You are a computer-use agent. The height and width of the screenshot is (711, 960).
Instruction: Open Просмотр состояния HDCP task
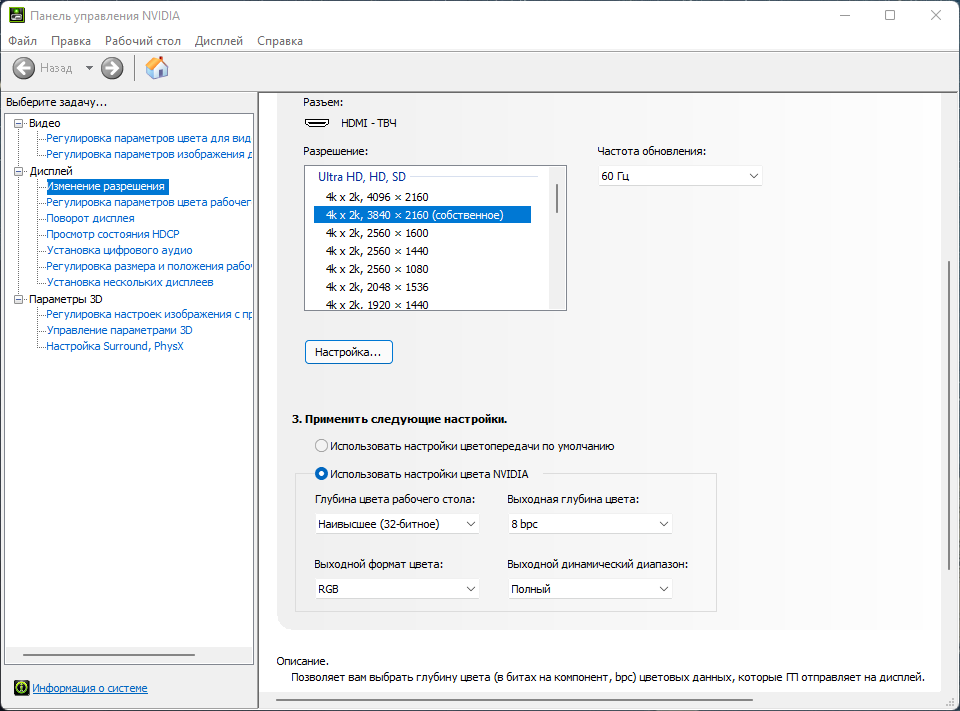coord(113,234)
